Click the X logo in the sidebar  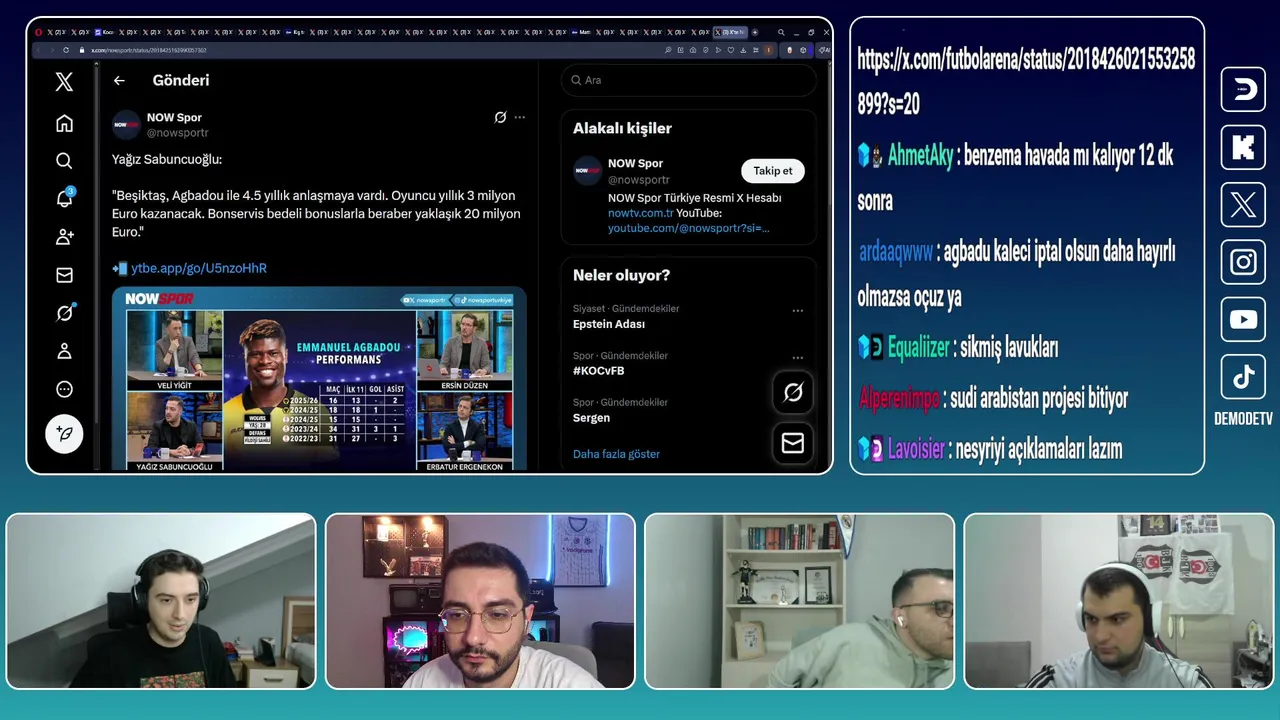(x=64, y=82)
